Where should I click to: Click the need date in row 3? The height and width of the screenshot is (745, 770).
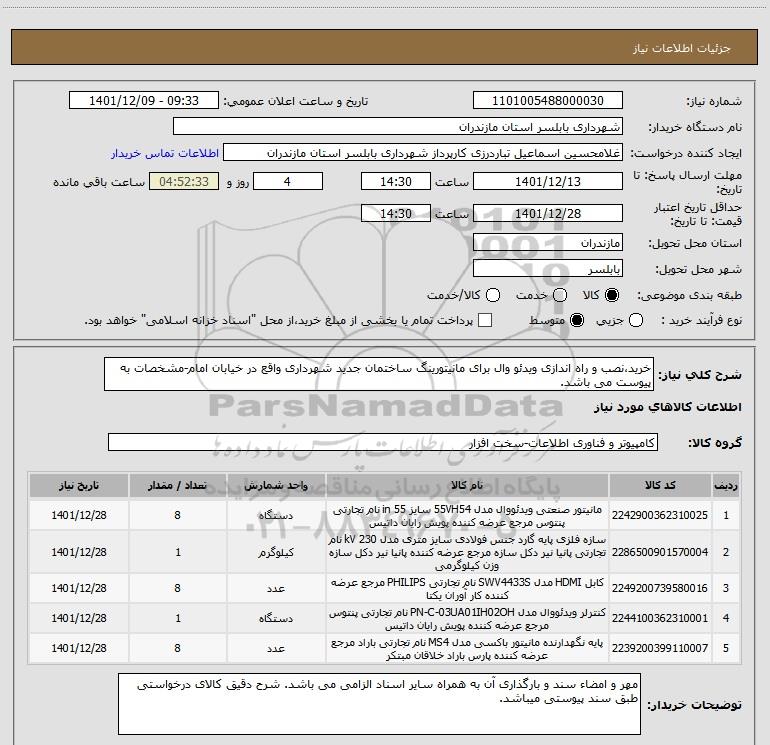point(79,588)
